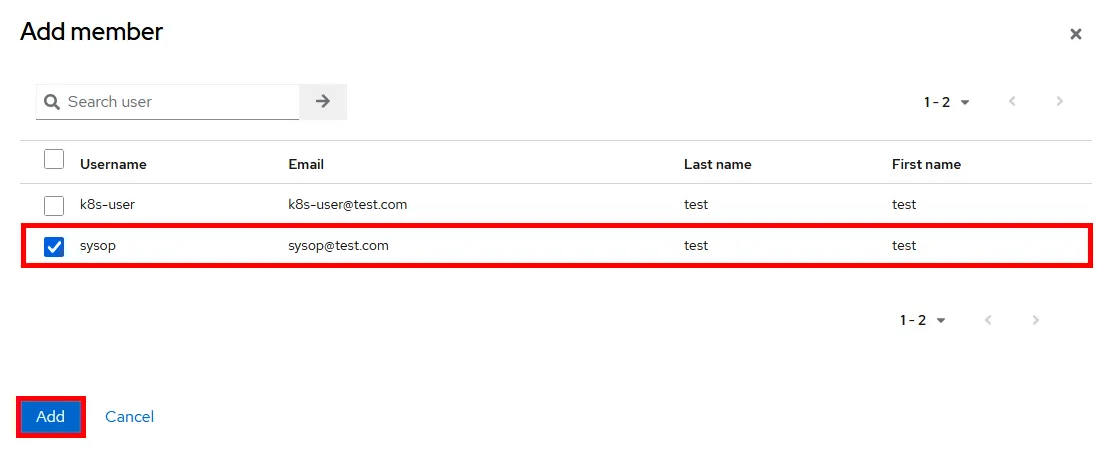Click the Cancel link
The image size is (1110, 453).
pyautogui.click(x=129, y=416)
